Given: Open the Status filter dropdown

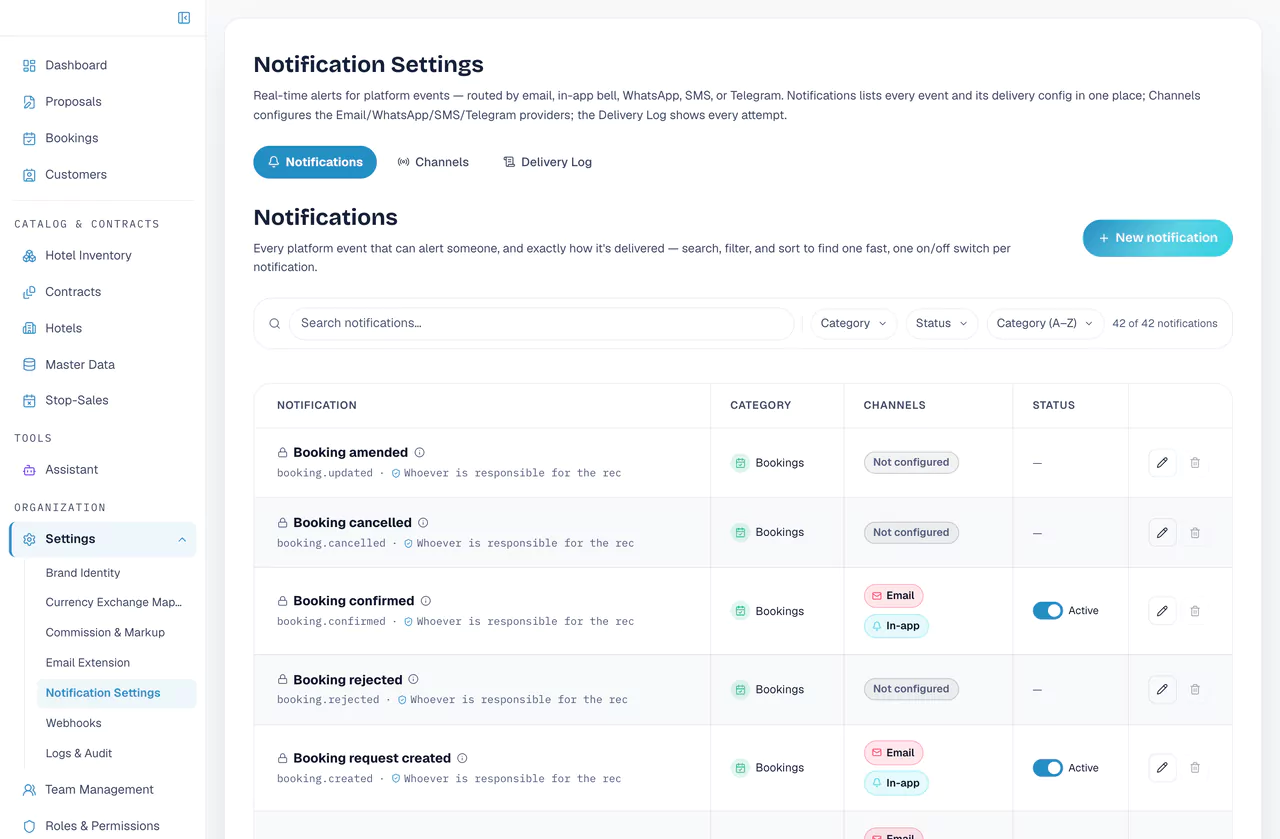Looking at the screenshot, I should 942,323.
